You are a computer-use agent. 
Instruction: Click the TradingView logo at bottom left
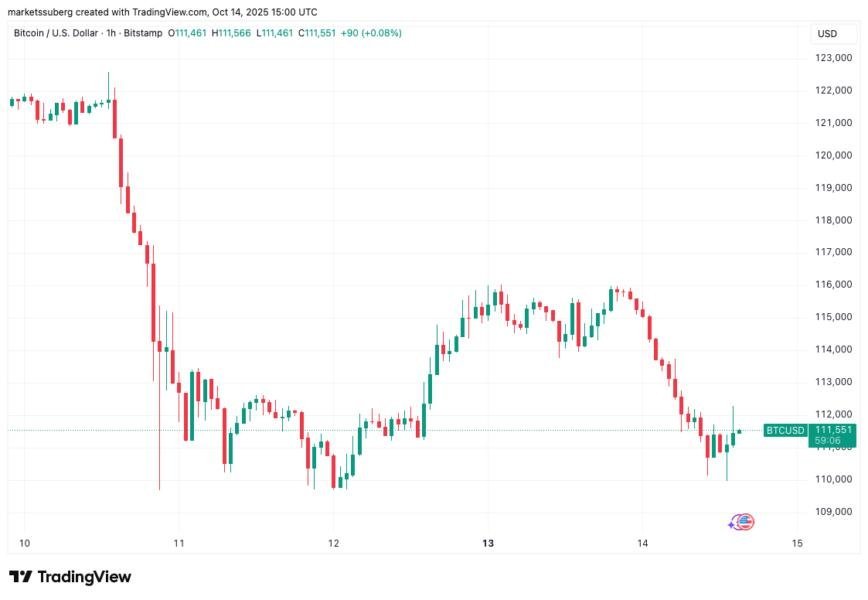tap(70, 577)
